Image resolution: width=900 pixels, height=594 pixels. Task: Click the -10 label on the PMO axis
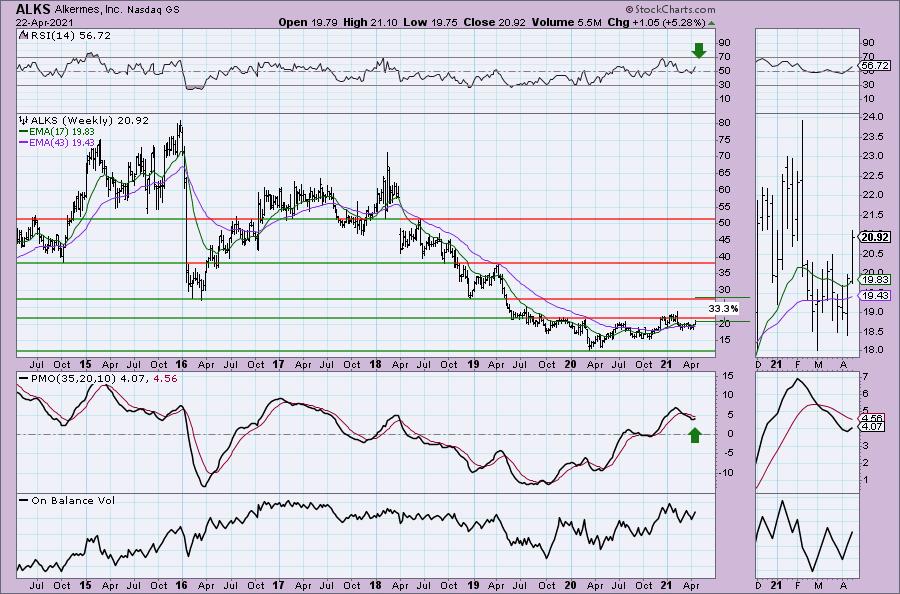(726, 473)
